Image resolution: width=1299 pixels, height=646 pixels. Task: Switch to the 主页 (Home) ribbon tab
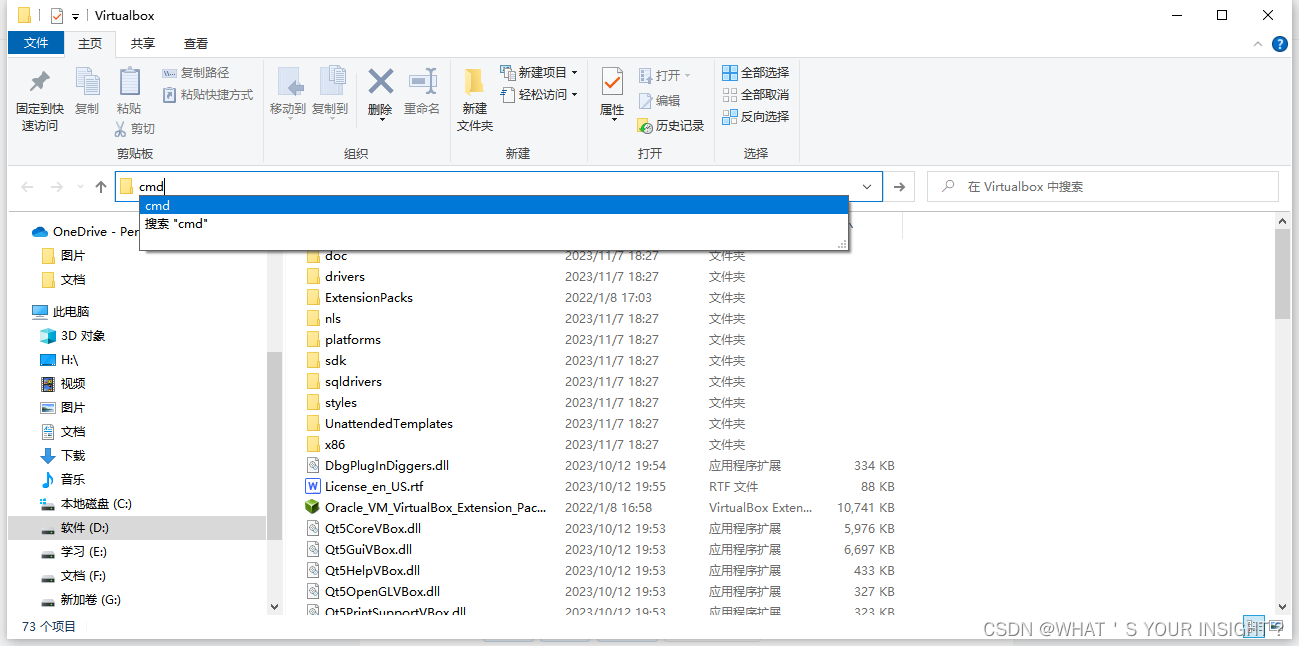click(x=90, y=43)
